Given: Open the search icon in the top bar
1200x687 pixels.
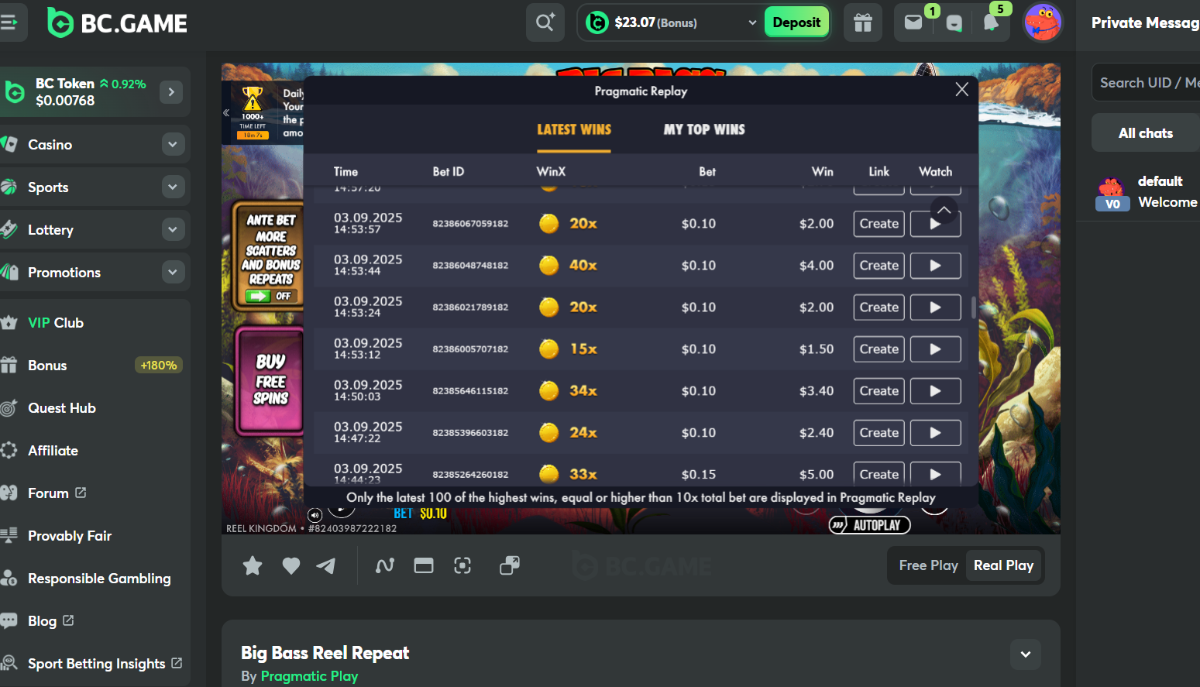Looking at the screenshot, I should (545, 22).
